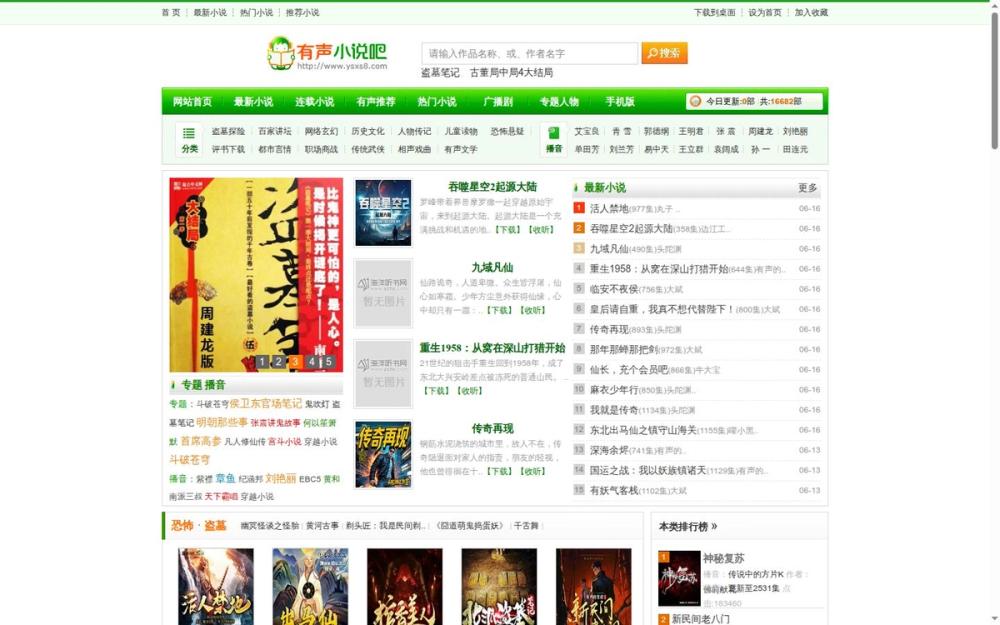Click the 设为首页 link

click(x=765, y=12)
